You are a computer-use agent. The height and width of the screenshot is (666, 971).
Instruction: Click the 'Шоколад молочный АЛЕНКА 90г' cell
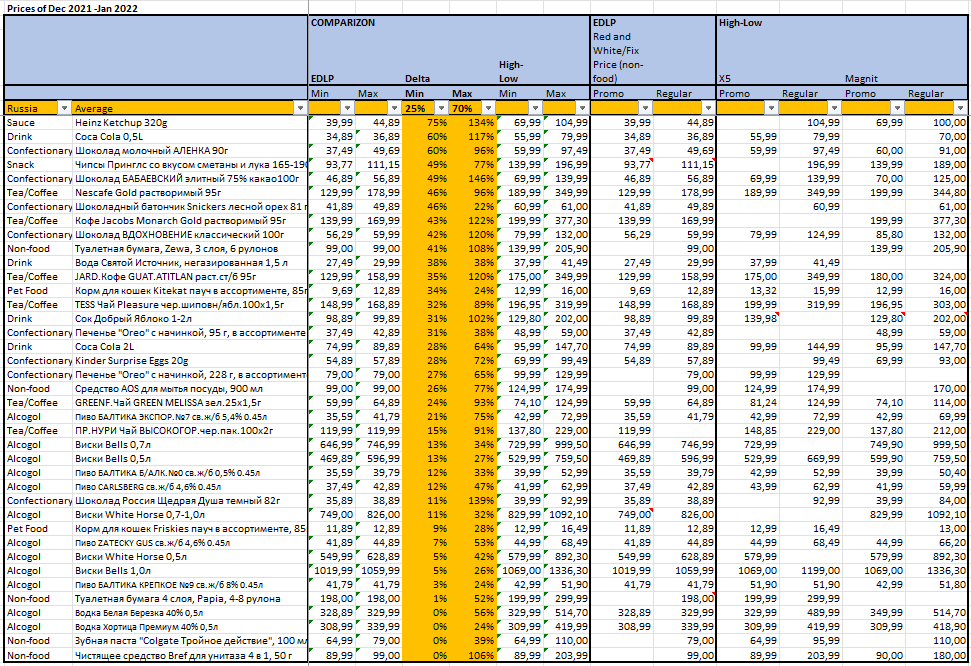pyautogui.click(x=190, y=151)
